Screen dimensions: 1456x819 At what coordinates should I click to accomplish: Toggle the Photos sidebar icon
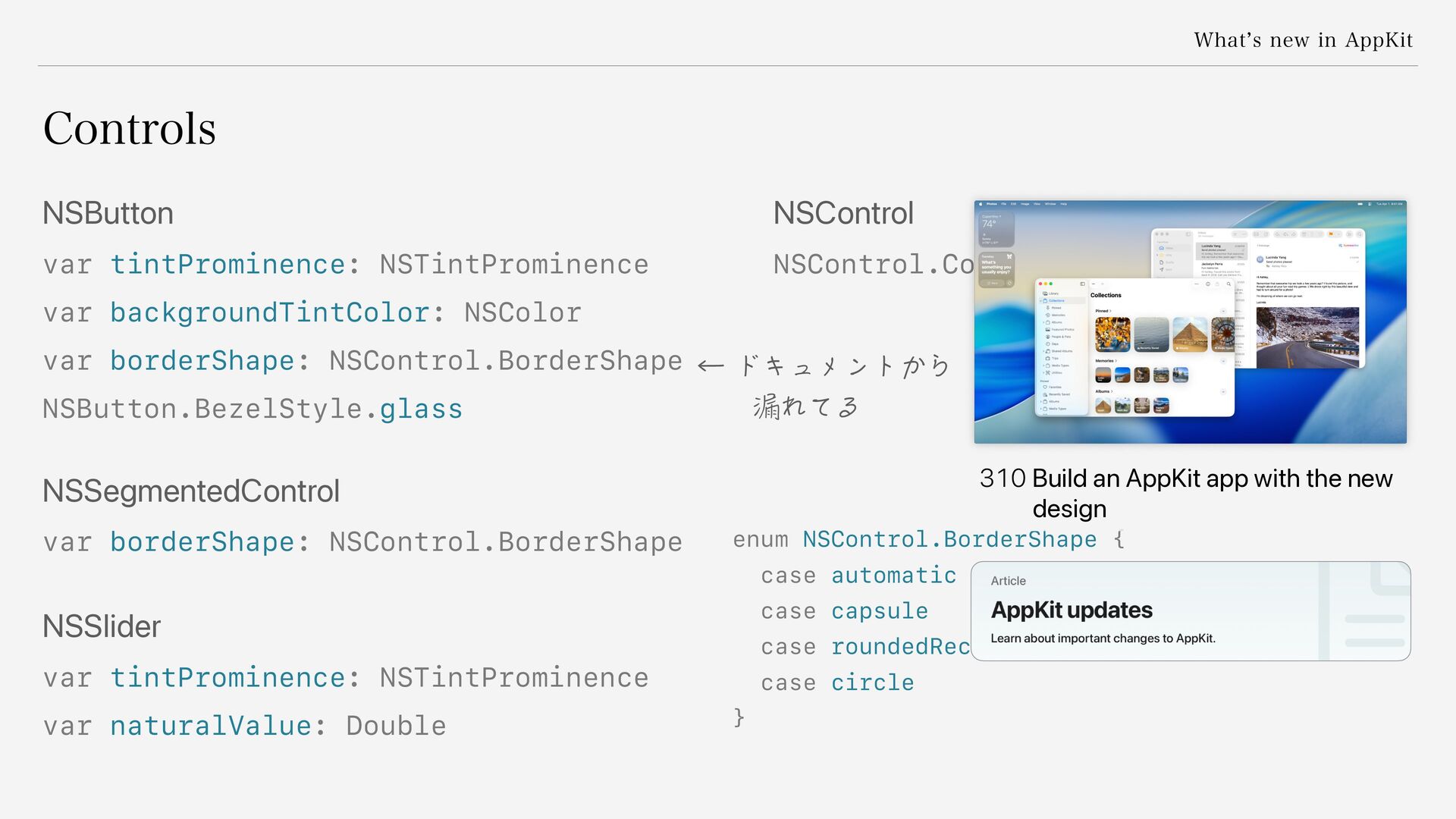[x=1082, y=284]
